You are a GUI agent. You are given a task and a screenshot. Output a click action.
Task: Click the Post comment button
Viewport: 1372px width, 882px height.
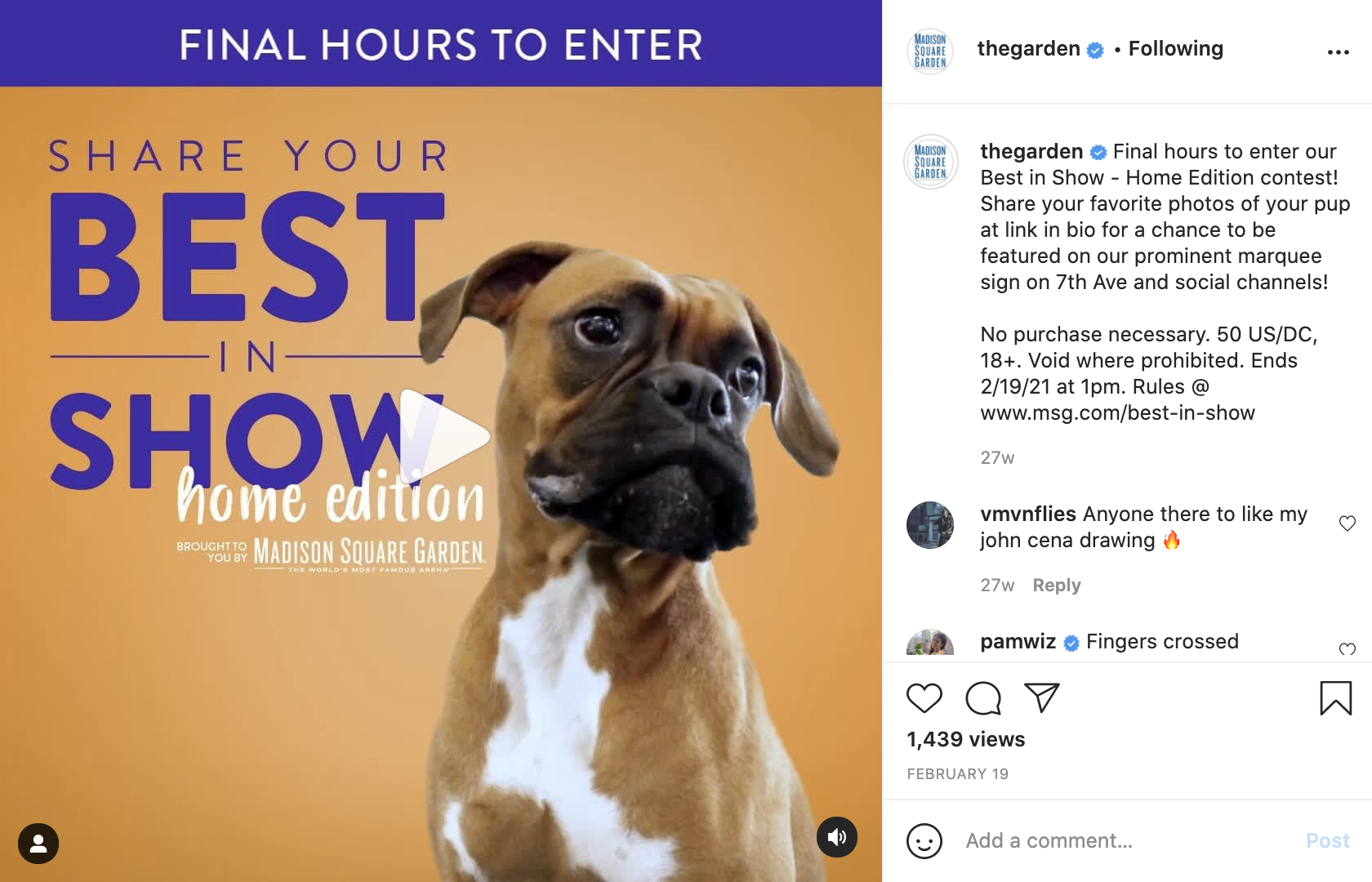pyautogui.click(x=1328, y=841)
